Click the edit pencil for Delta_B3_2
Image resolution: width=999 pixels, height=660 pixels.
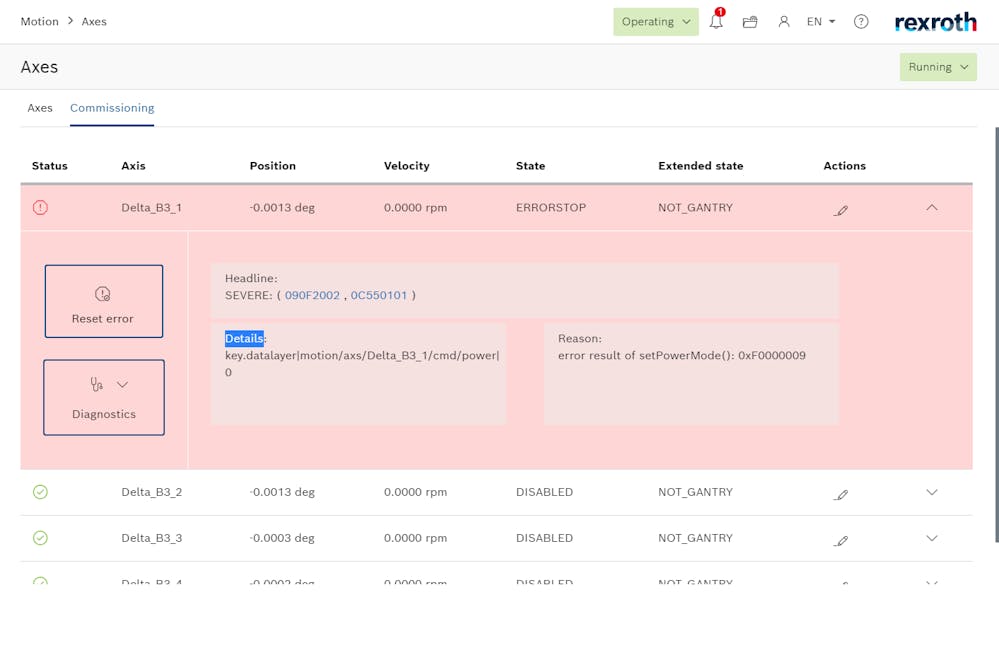(841, 494)
